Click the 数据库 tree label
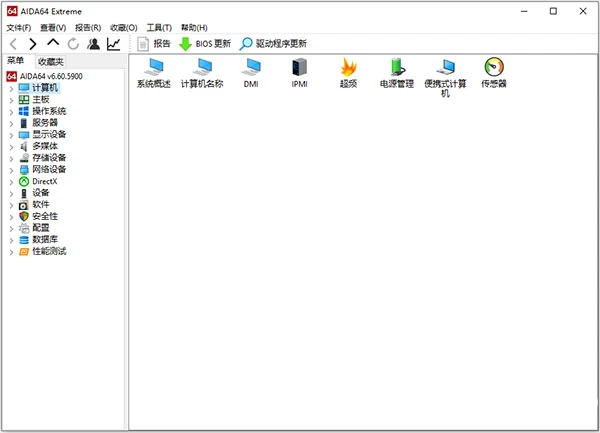 [45, 239]
